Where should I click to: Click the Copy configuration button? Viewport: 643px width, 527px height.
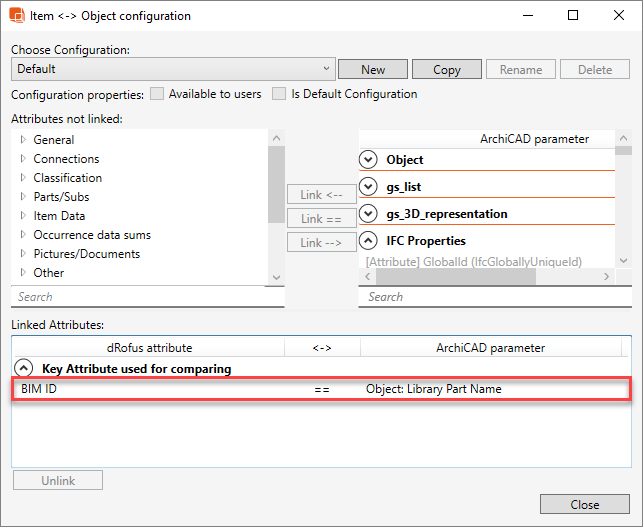pos(447,70)
